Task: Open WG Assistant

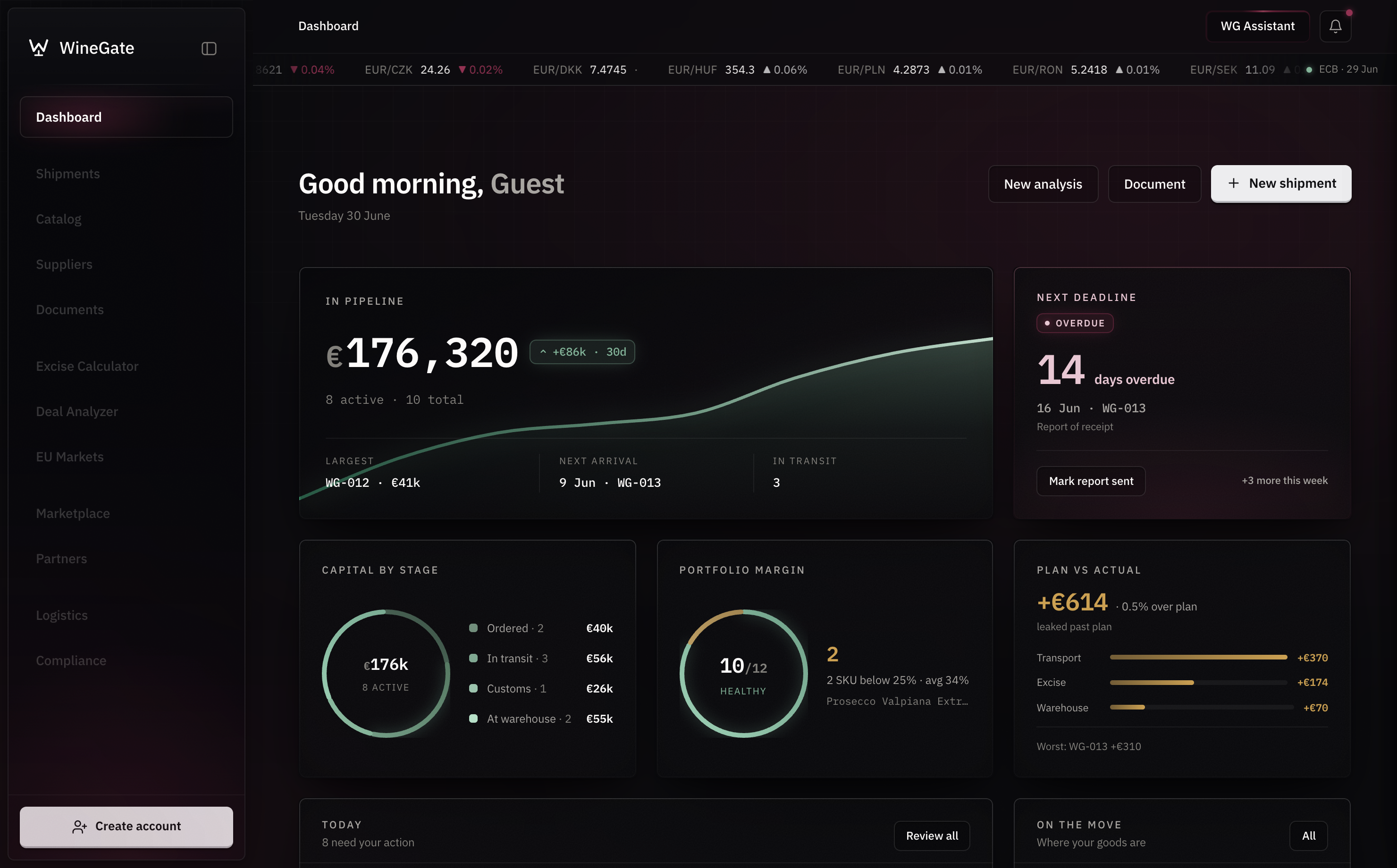Action: tap(1257, 26)
